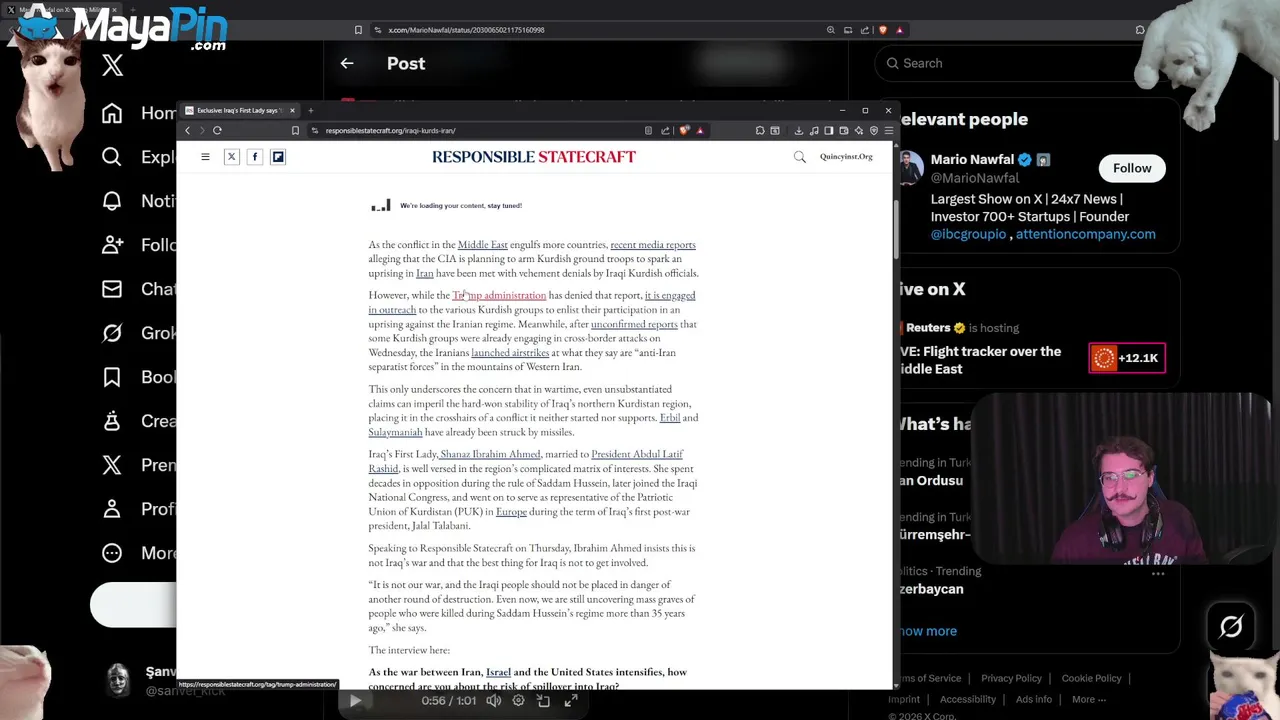This screenshot has width=1280, height=720.
Task: Toggle video picture-in-picture icon
Action: coord(544,701)
